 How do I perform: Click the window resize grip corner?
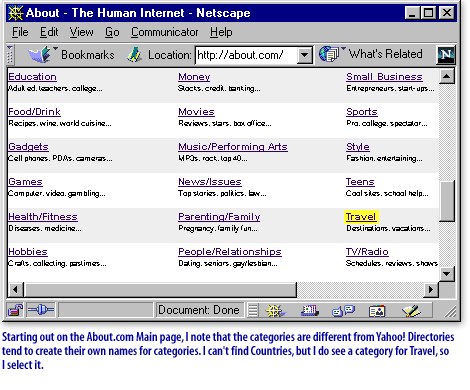tap(450, 311)
